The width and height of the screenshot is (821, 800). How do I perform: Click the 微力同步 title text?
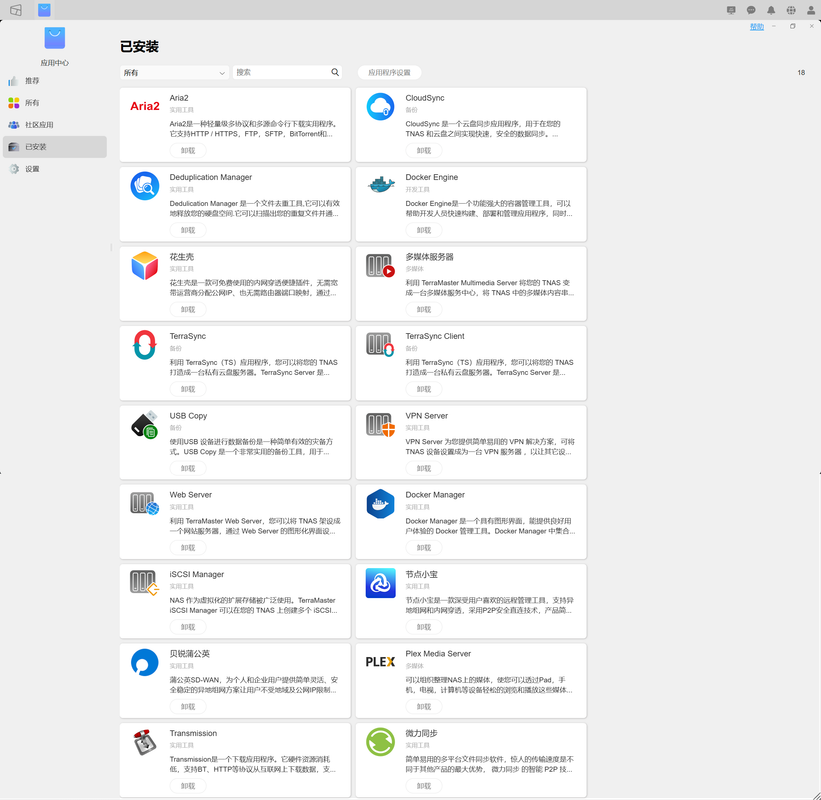pyautogui.click(x=421, y=733)
